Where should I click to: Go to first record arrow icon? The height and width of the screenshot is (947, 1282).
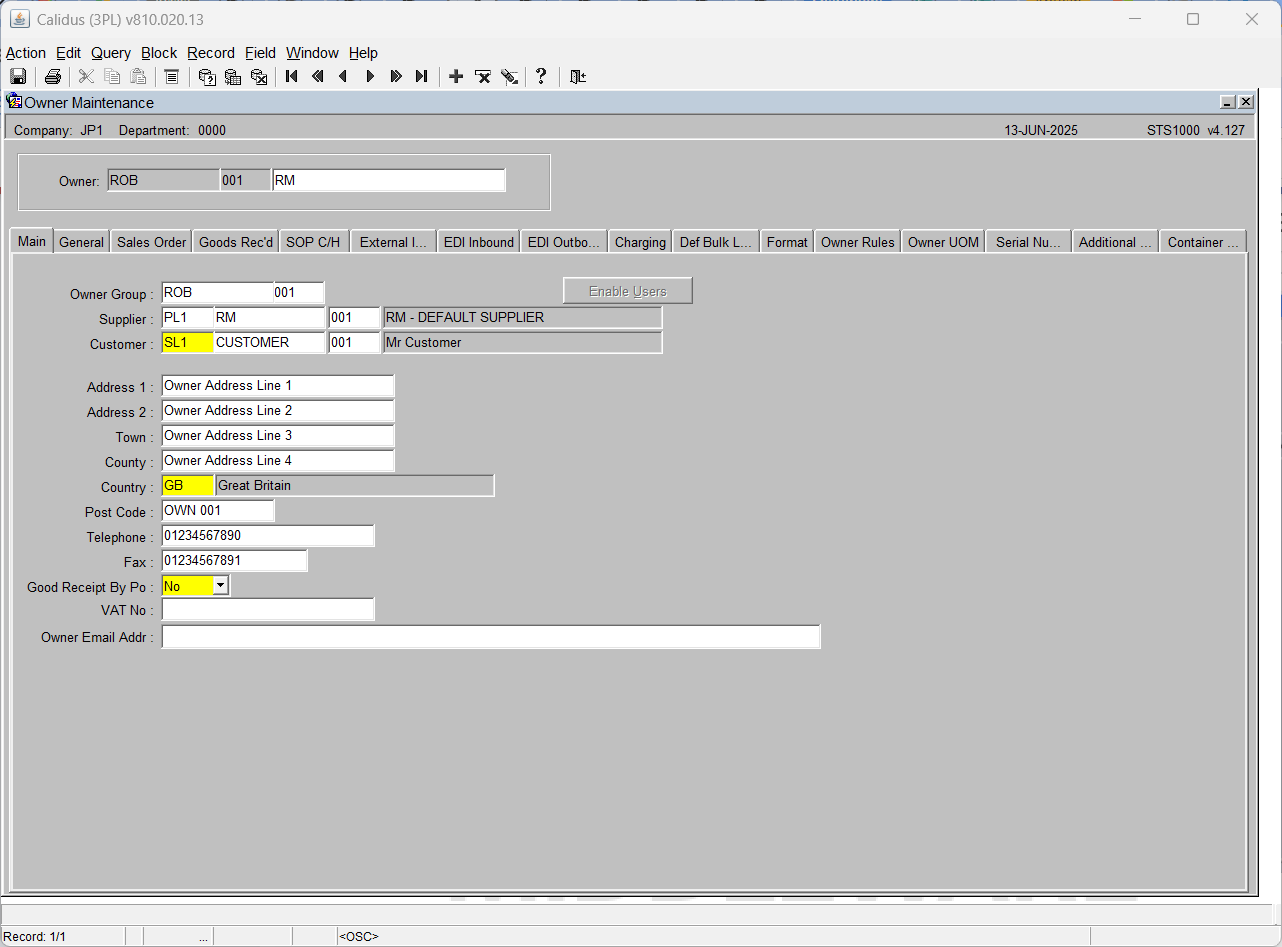pyautogui.click(x=292, y=76)
